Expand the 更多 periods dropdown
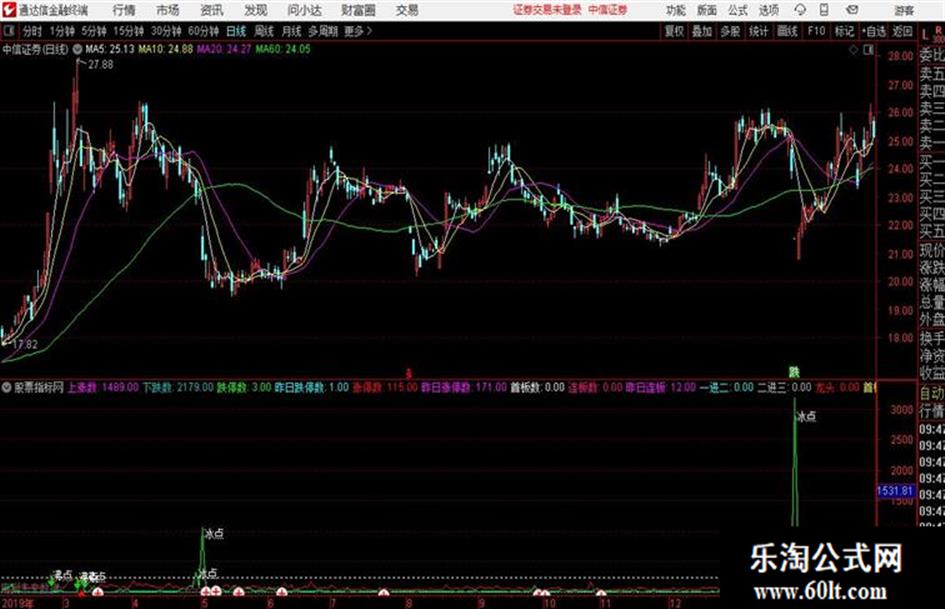This screenshot has height=609, width=945. point(358,31)
